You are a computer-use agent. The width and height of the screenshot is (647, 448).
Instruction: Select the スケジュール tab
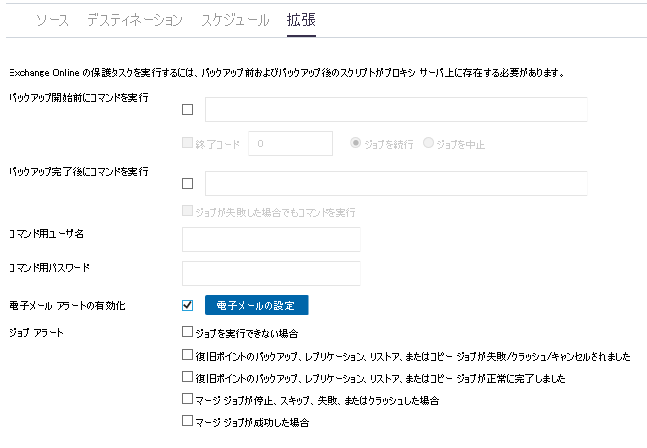[235, 20]
